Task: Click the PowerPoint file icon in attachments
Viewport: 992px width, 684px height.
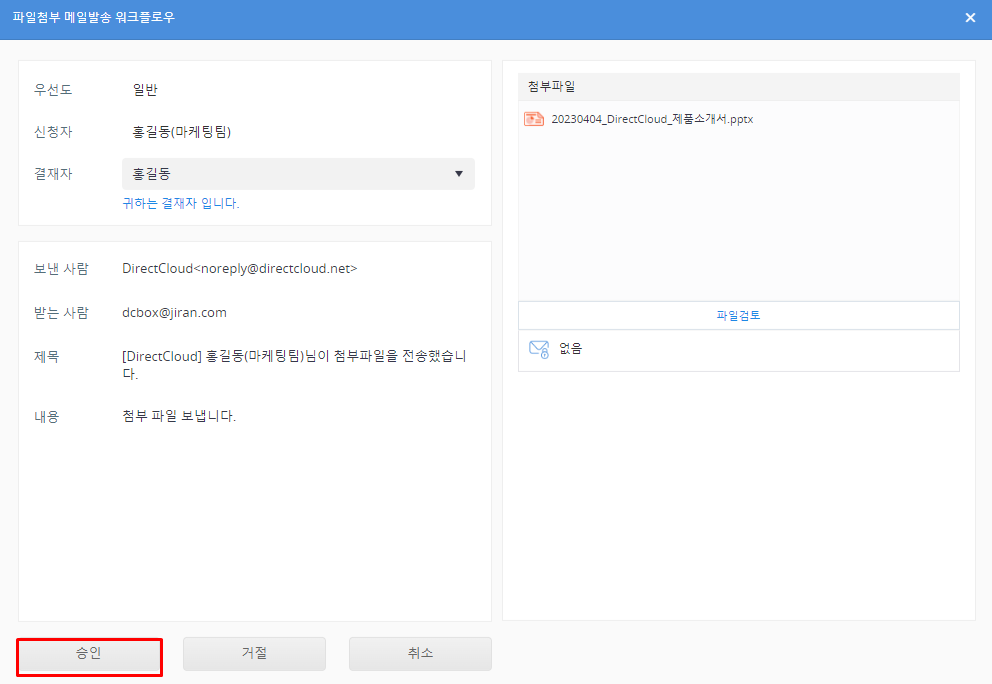Action: pyautogui.click(x=534, y=119)
